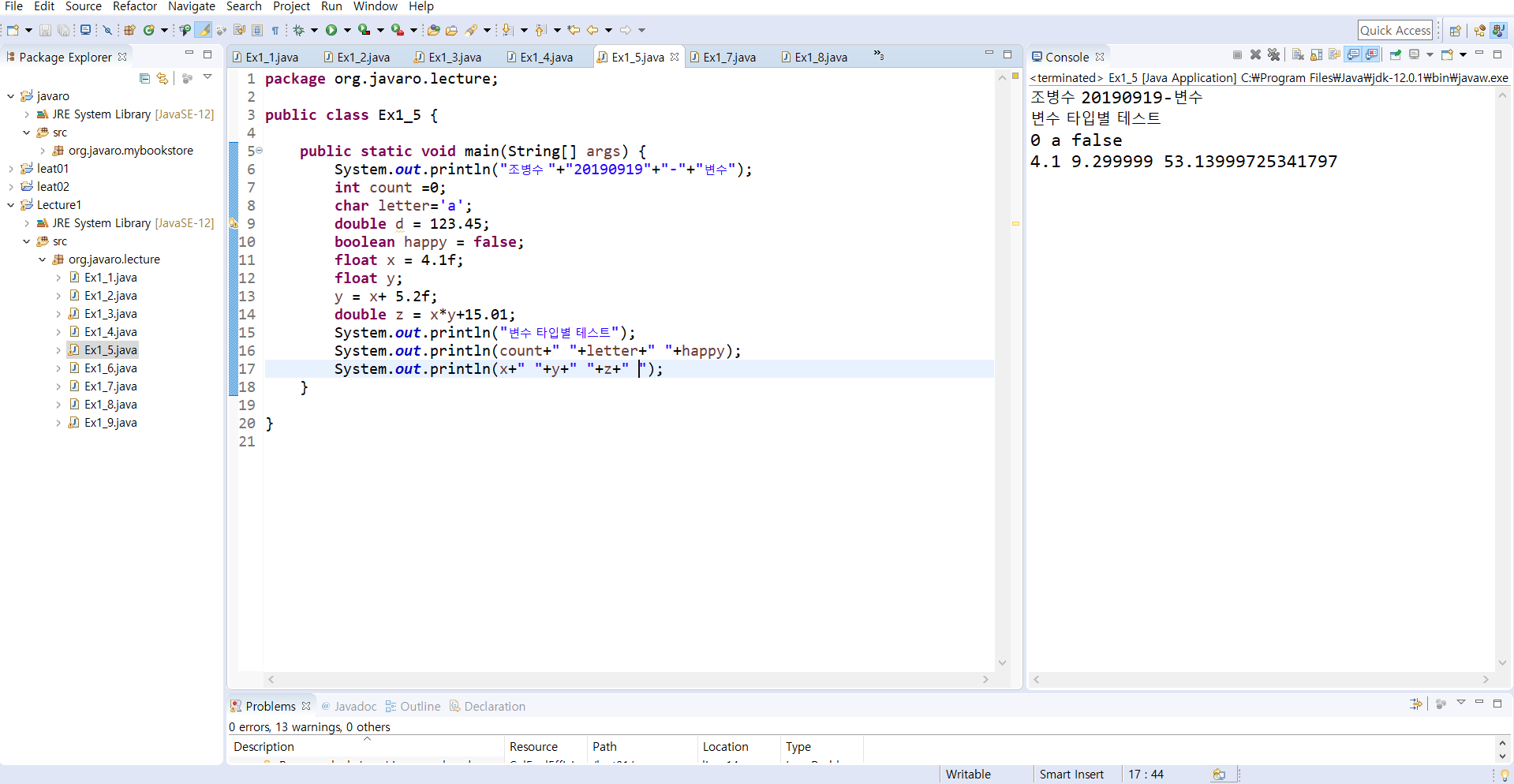Click the warning marker on line 9

tap(234, 224)
